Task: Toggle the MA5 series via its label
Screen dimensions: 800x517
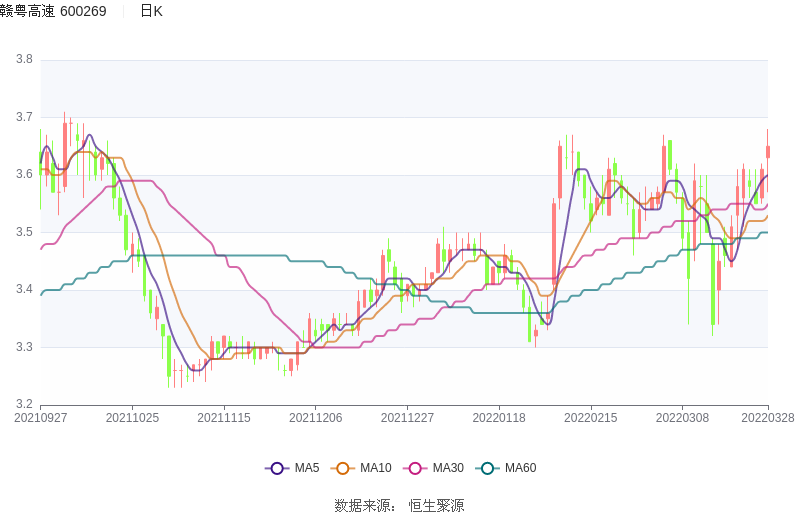Action: pos(306,468)
